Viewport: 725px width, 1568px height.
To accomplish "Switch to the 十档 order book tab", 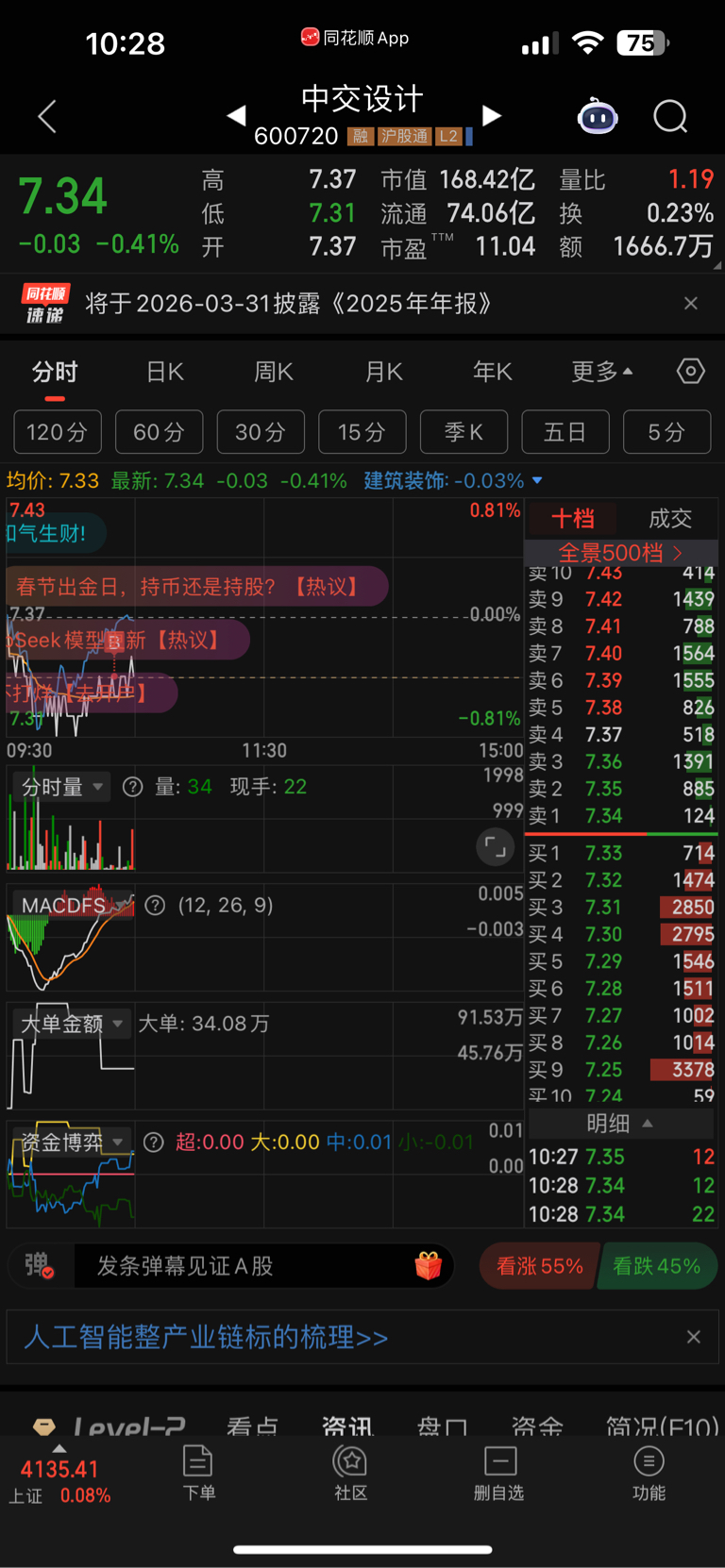I will (x=573, y=518).
